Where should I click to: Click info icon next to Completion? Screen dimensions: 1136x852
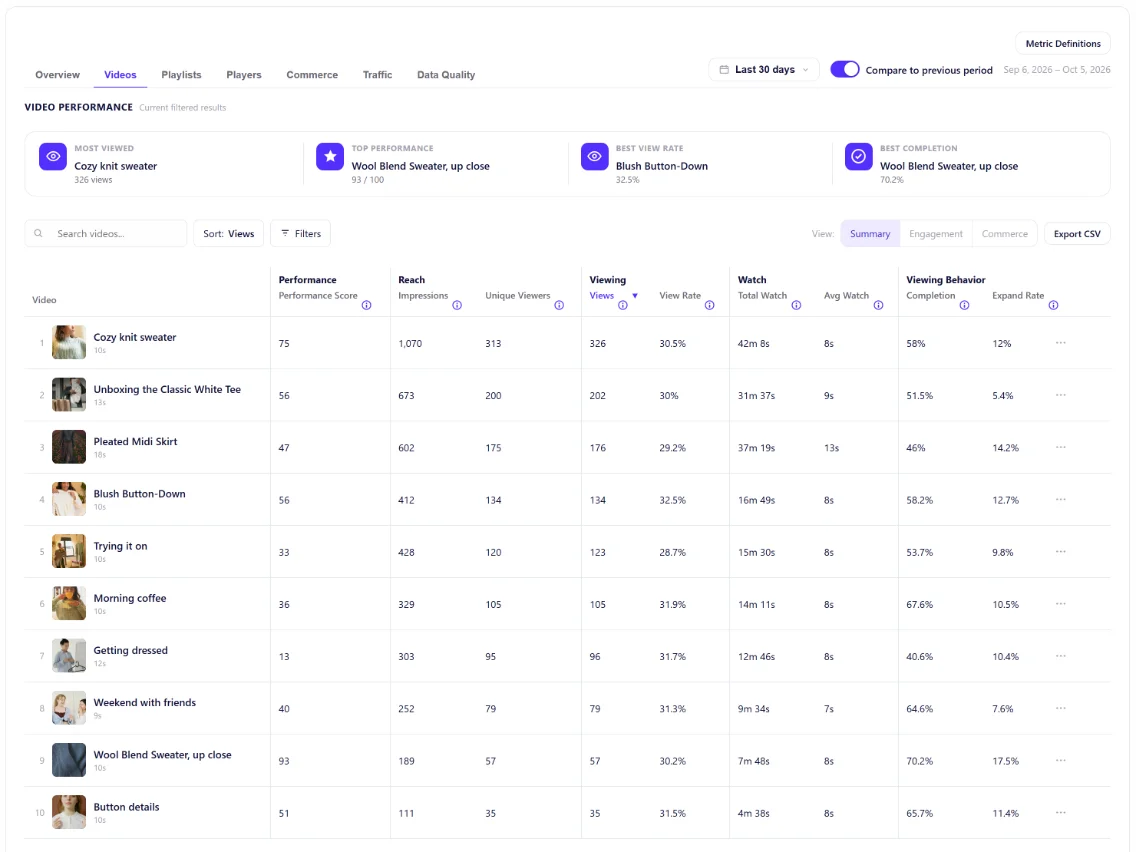964,305
